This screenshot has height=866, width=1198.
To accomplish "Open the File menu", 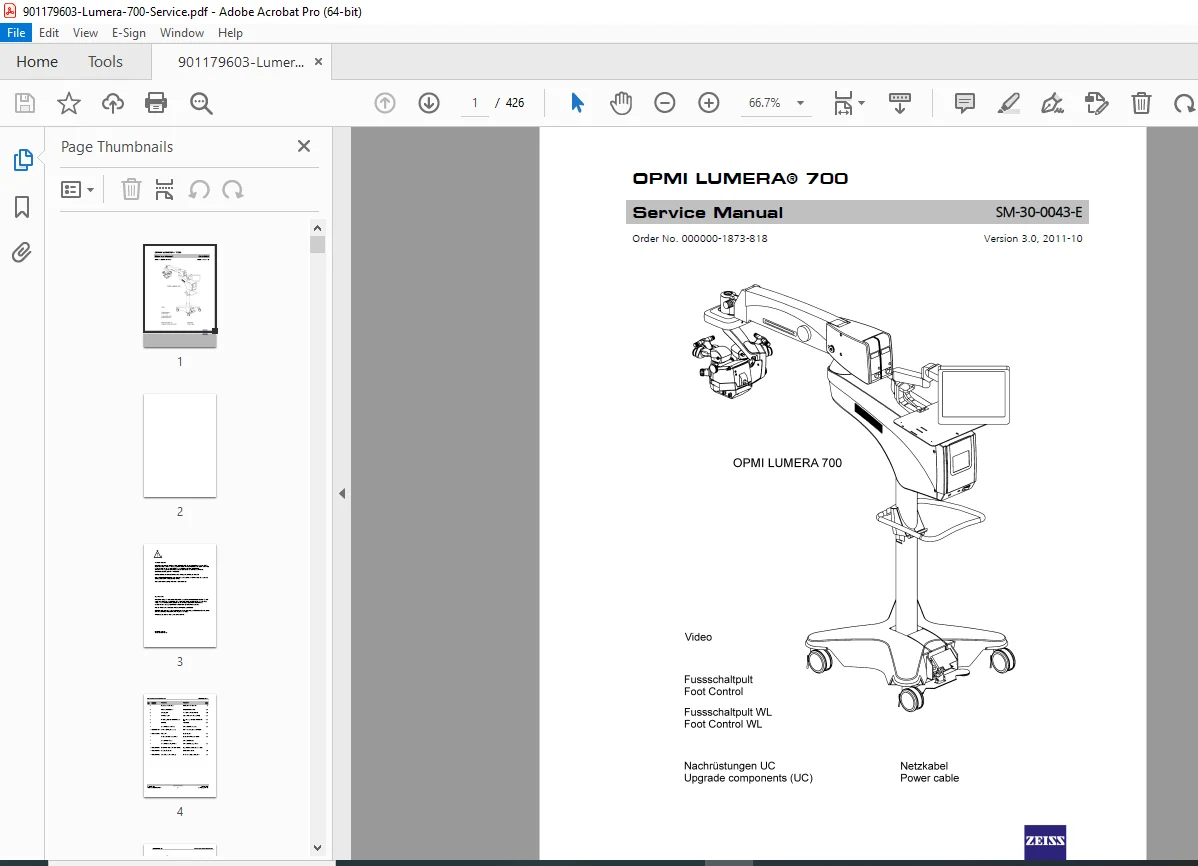I will pyautogui.click(x=16, y=33).
